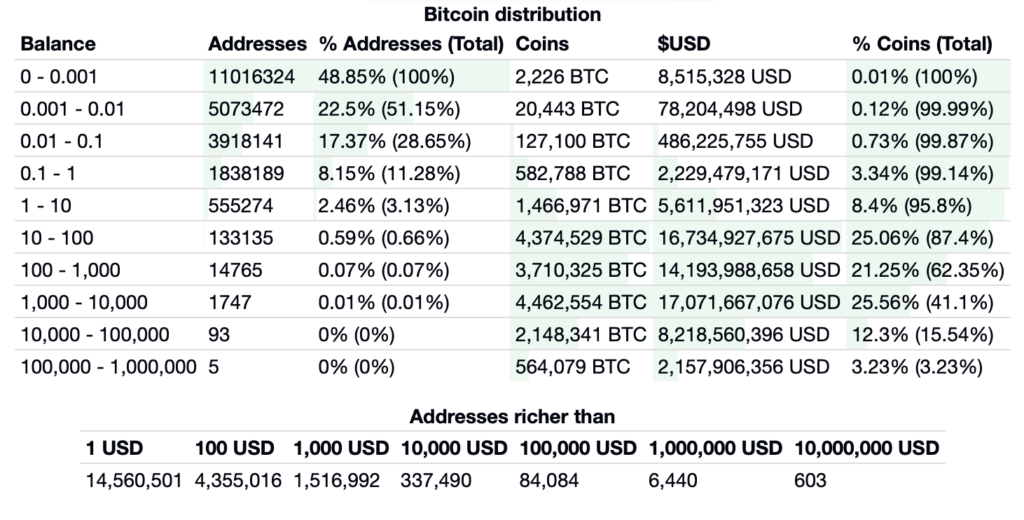Click the % Addresses (Total) header
Screen dimensions: 1024x520
pos(410,44)
